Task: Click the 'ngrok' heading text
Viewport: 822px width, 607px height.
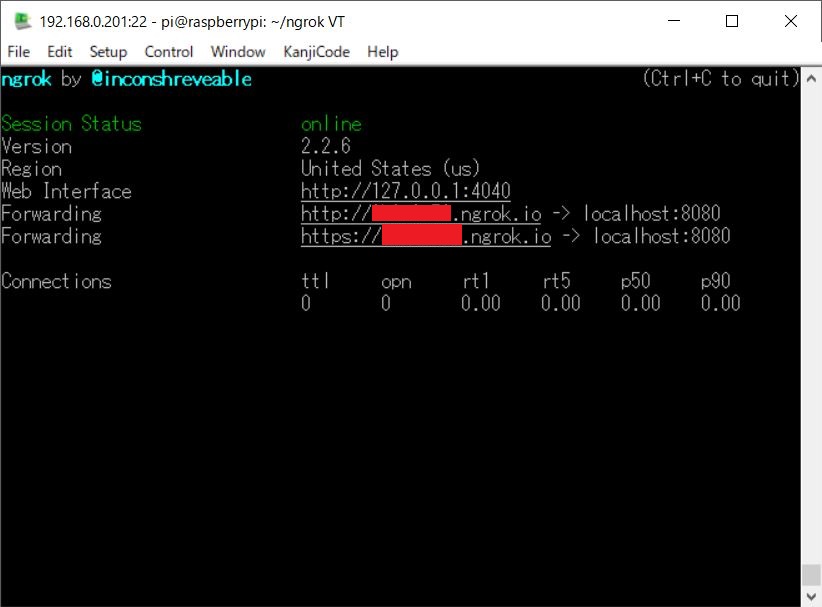Action: pyautogui.click(x=26, y=79)
